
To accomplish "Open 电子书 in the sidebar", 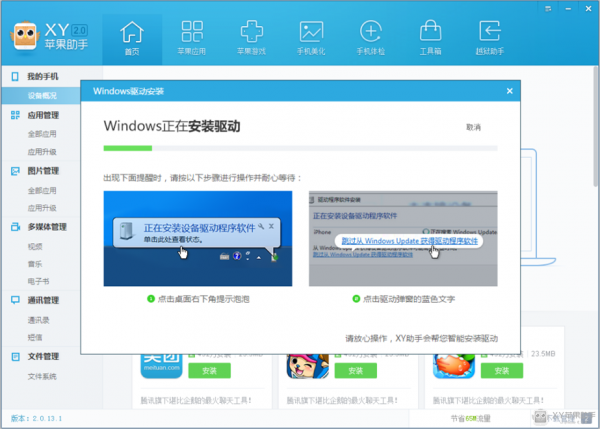I will [x=38, y=282].
